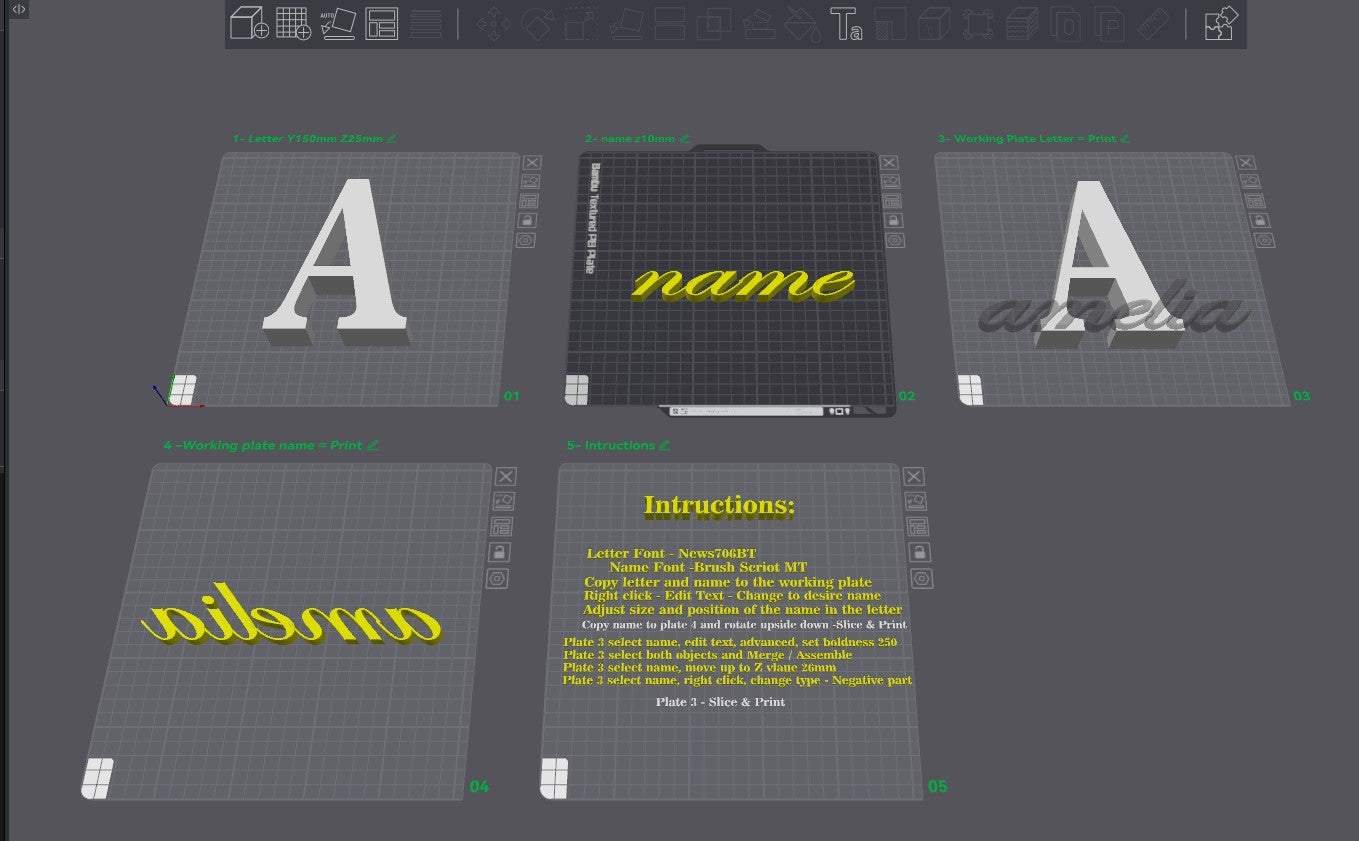The image size is (1359, 841).
Task: Auto orient objects on plate 05
Action: [915, 501]
